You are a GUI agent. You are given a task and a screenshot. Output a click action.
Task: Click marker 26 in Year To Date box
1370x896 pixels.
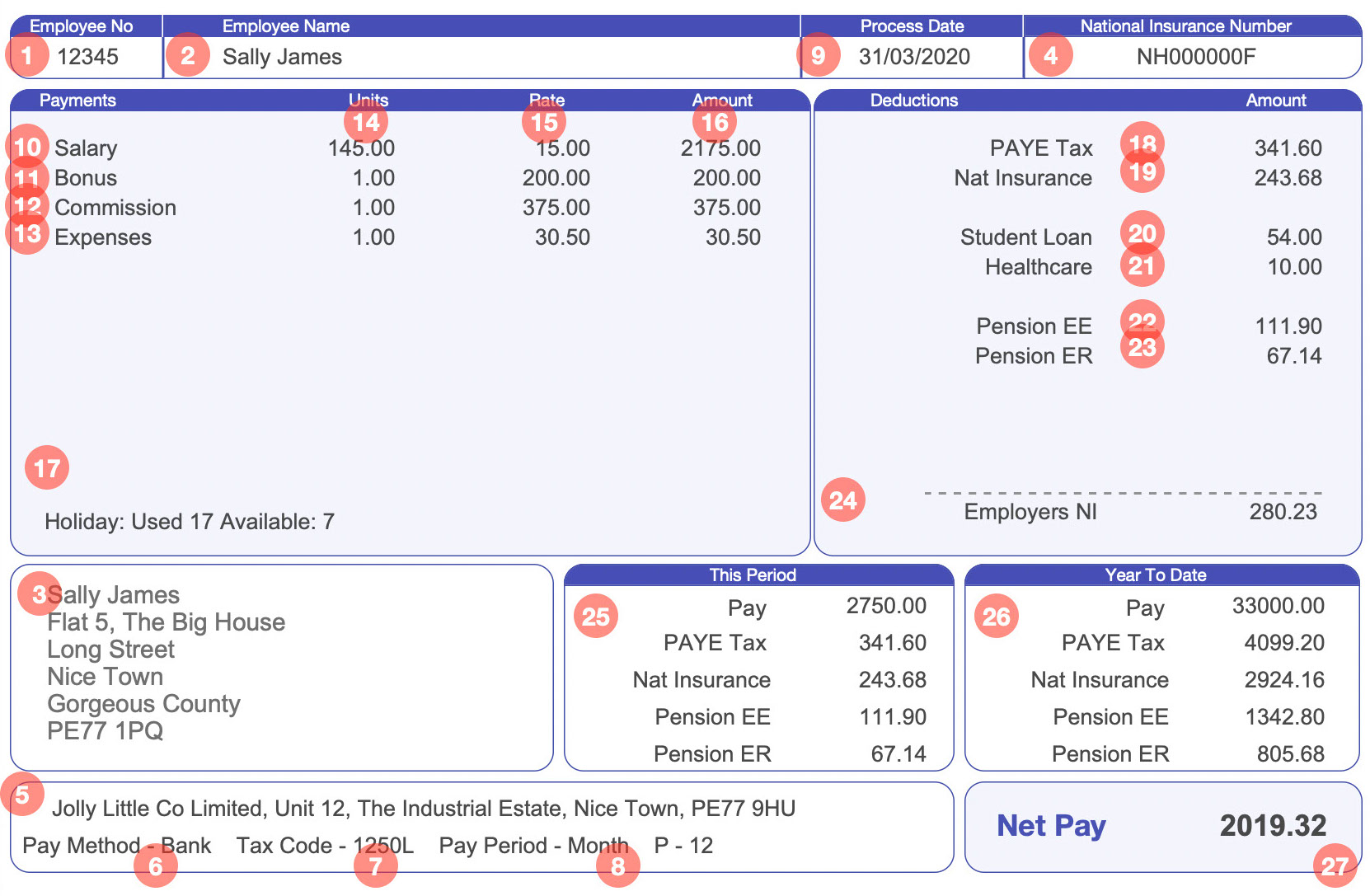pos(996,617)
